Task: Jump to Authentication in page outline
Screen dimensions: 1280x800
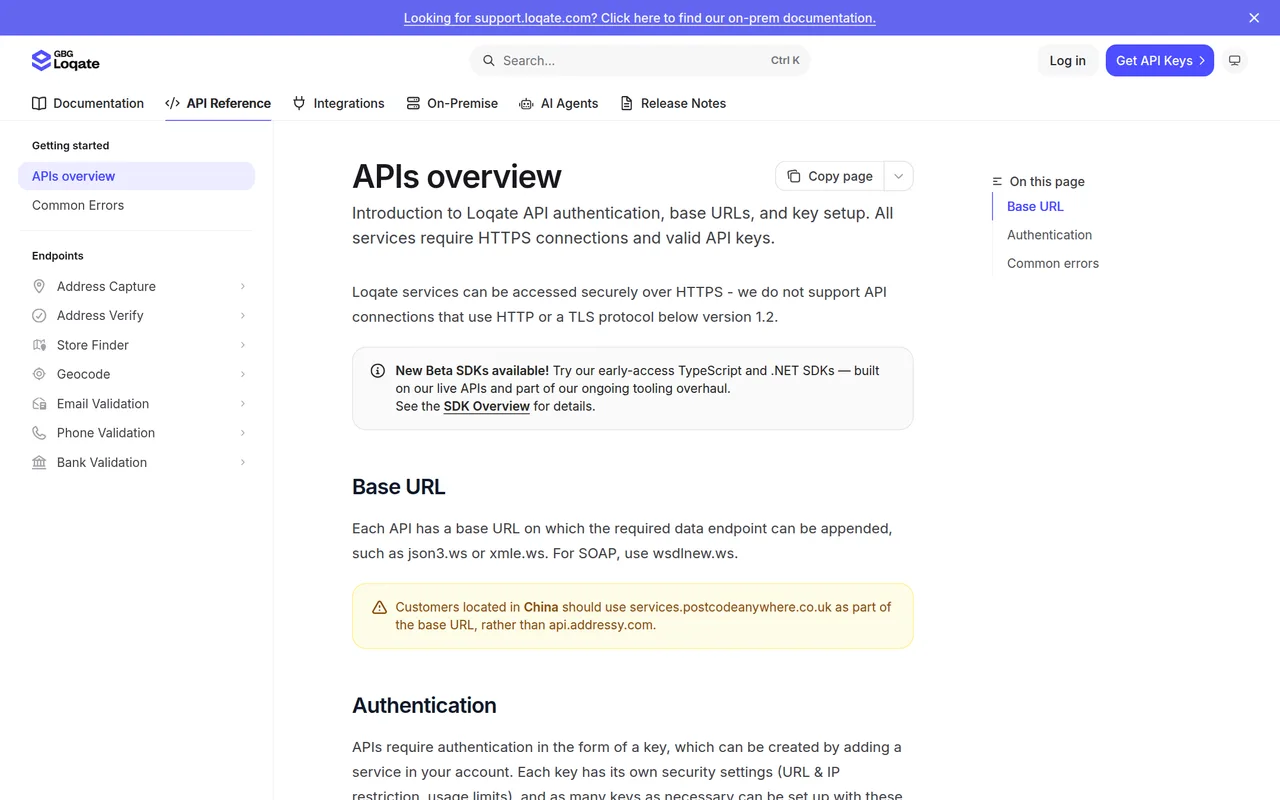Action: coord(1049,235)
